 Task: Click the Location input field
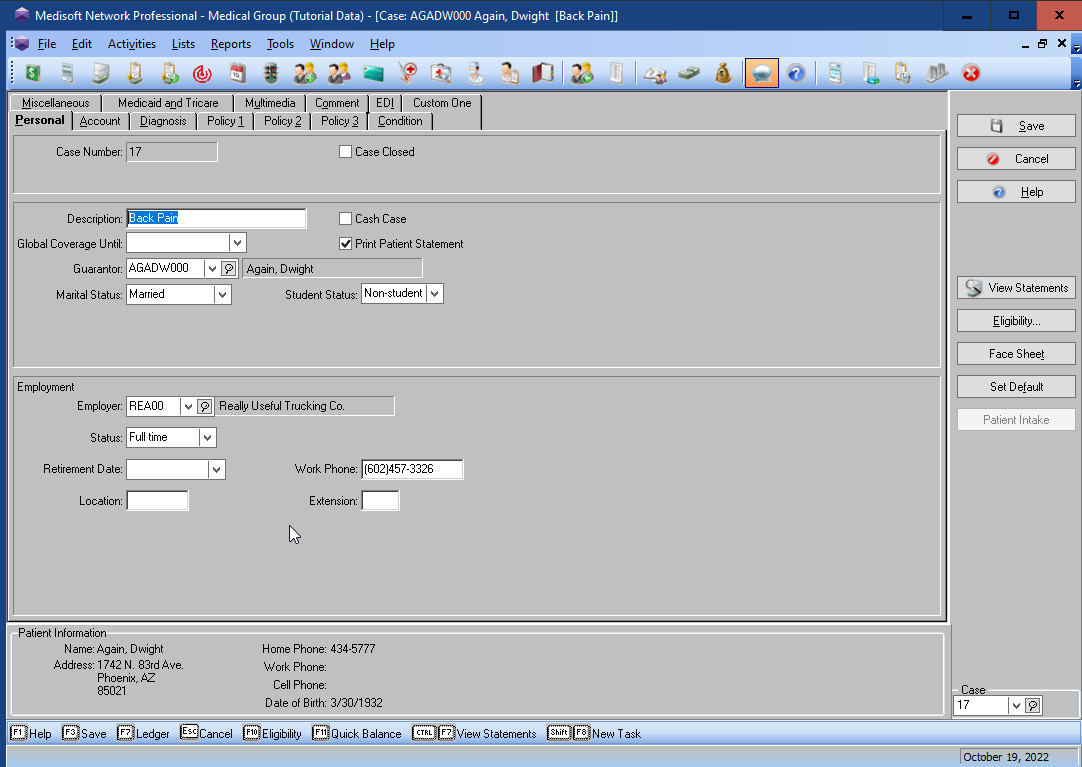coord(157,501)
